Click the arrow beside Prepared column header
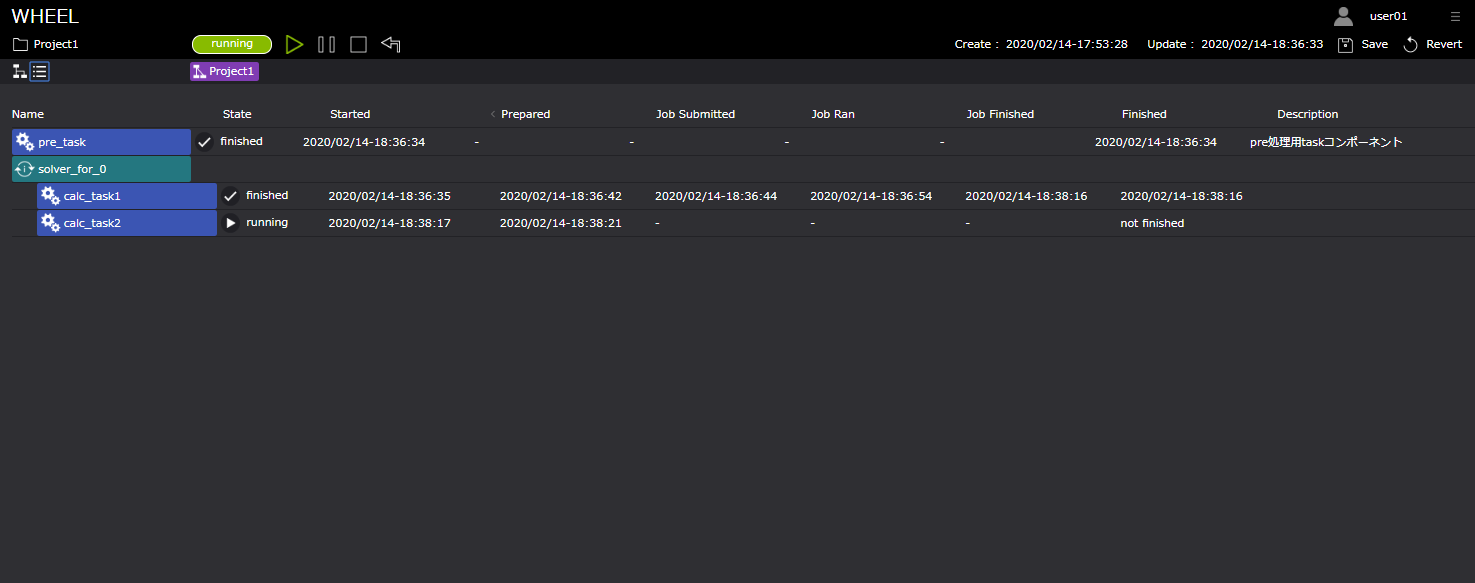The height and width of the screenshot is (583, 1475). click(493, 114)
